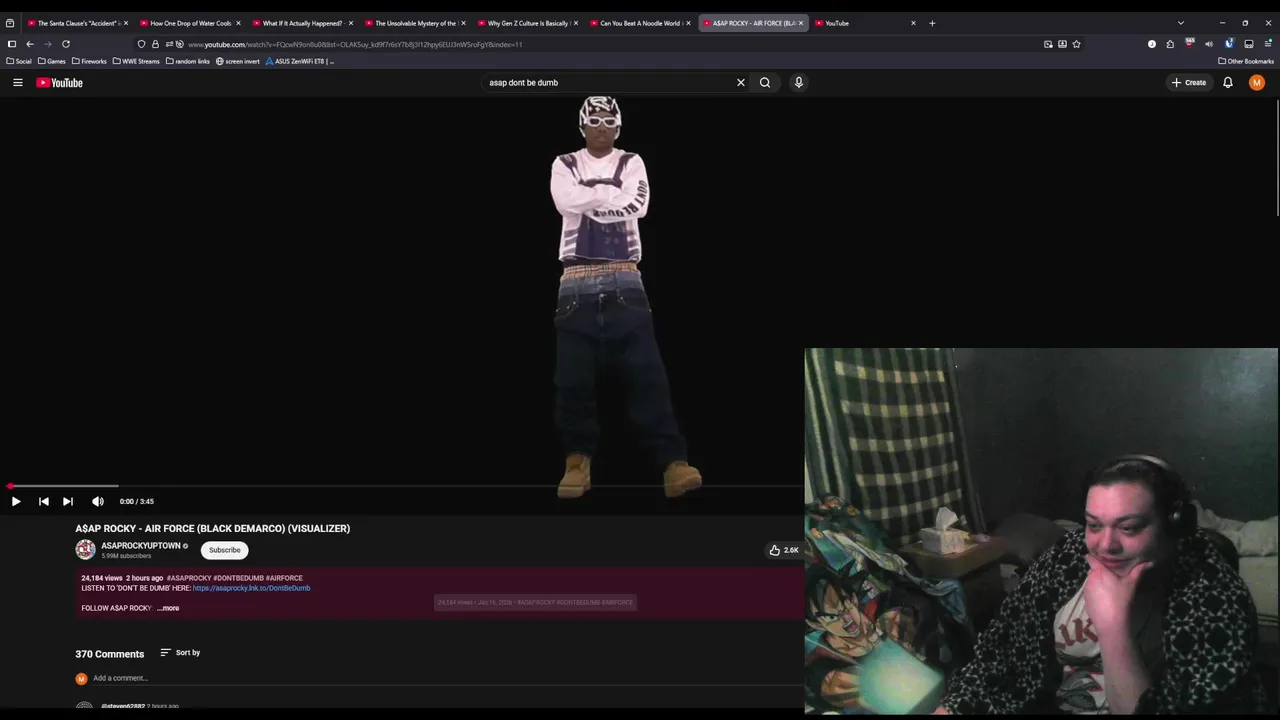Open YouTube notifications bell
Image resolution: width=1280 pixels, height=720 pixels.
1228,83
